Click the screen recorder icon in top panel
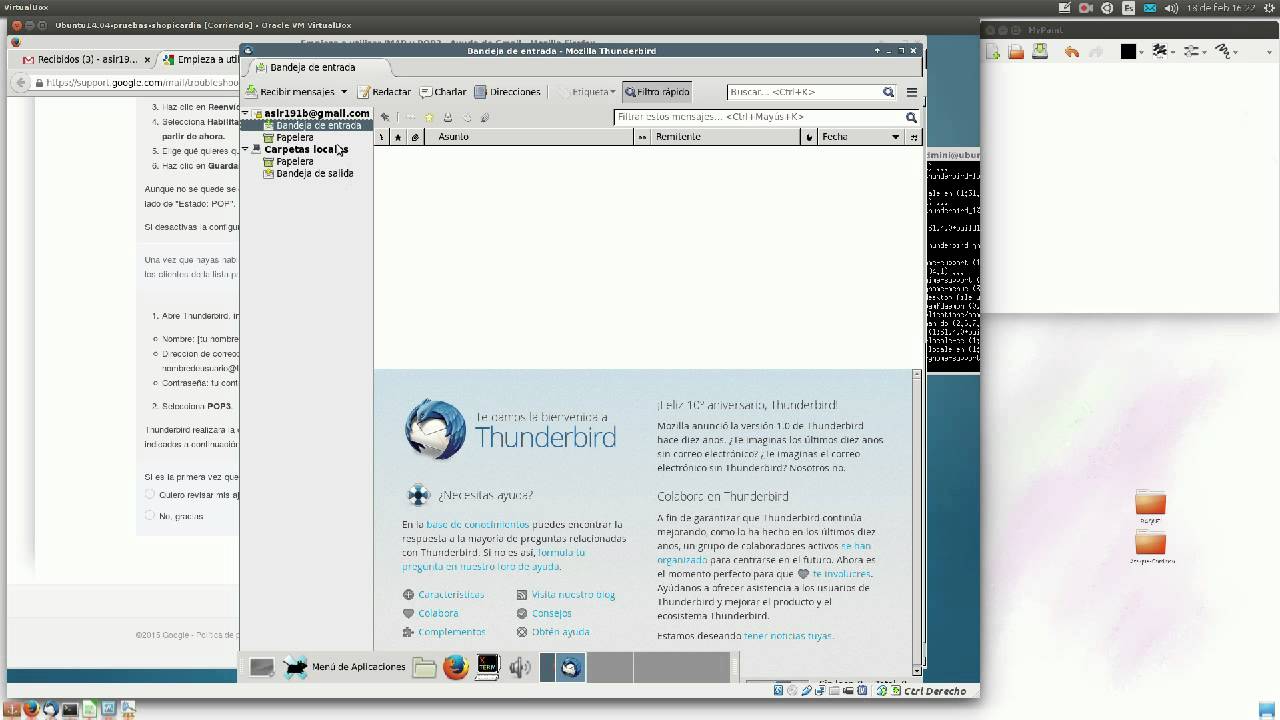1280x720 pixels. click(x=1086, y=8)
